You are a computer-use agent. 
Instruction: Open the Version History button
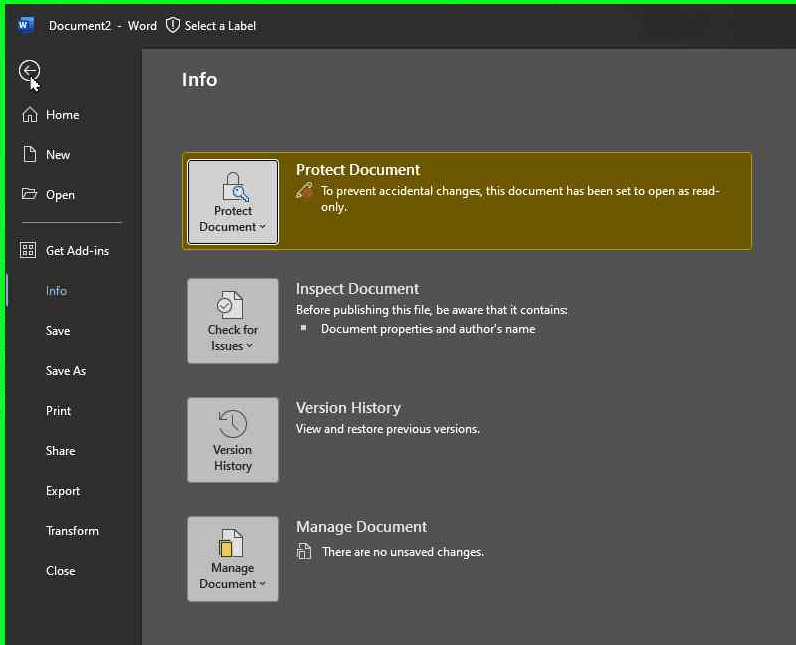click(233, 440)
